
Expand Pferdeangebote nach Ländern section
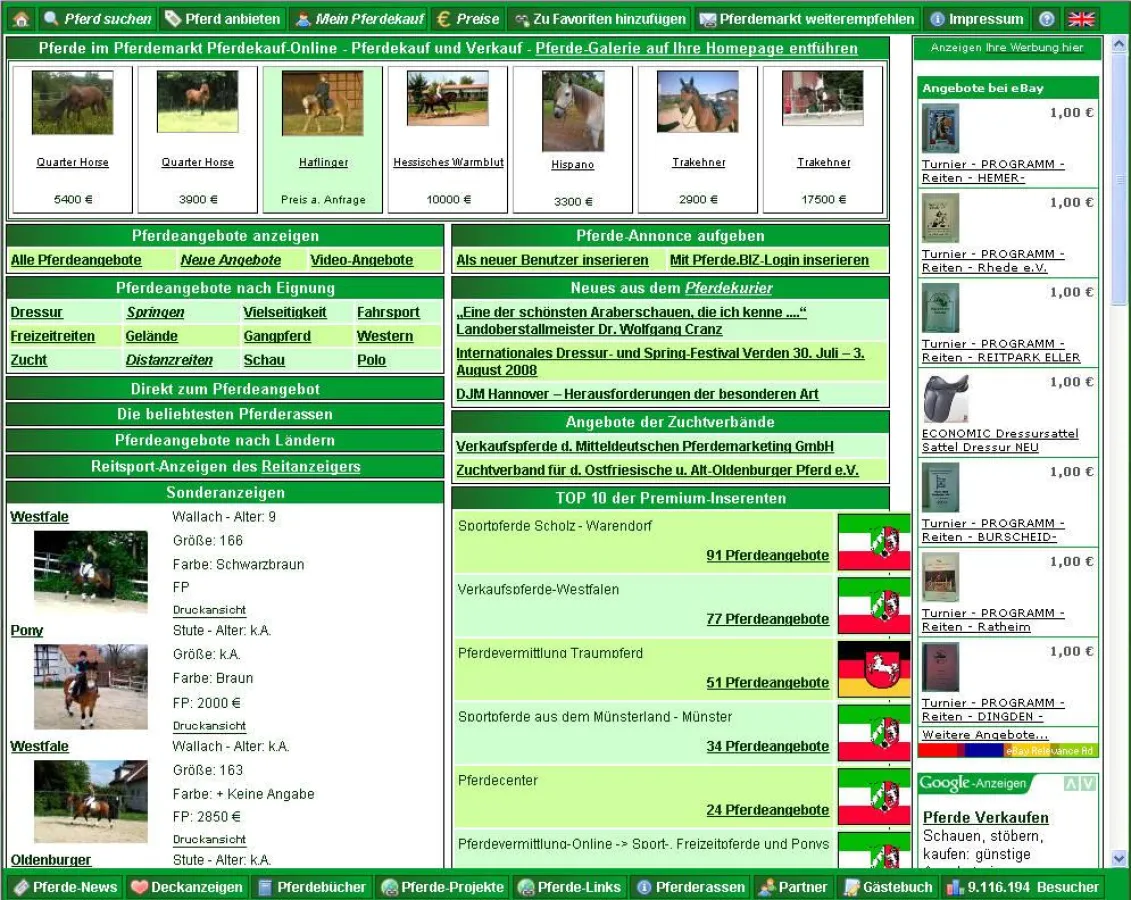225,440
